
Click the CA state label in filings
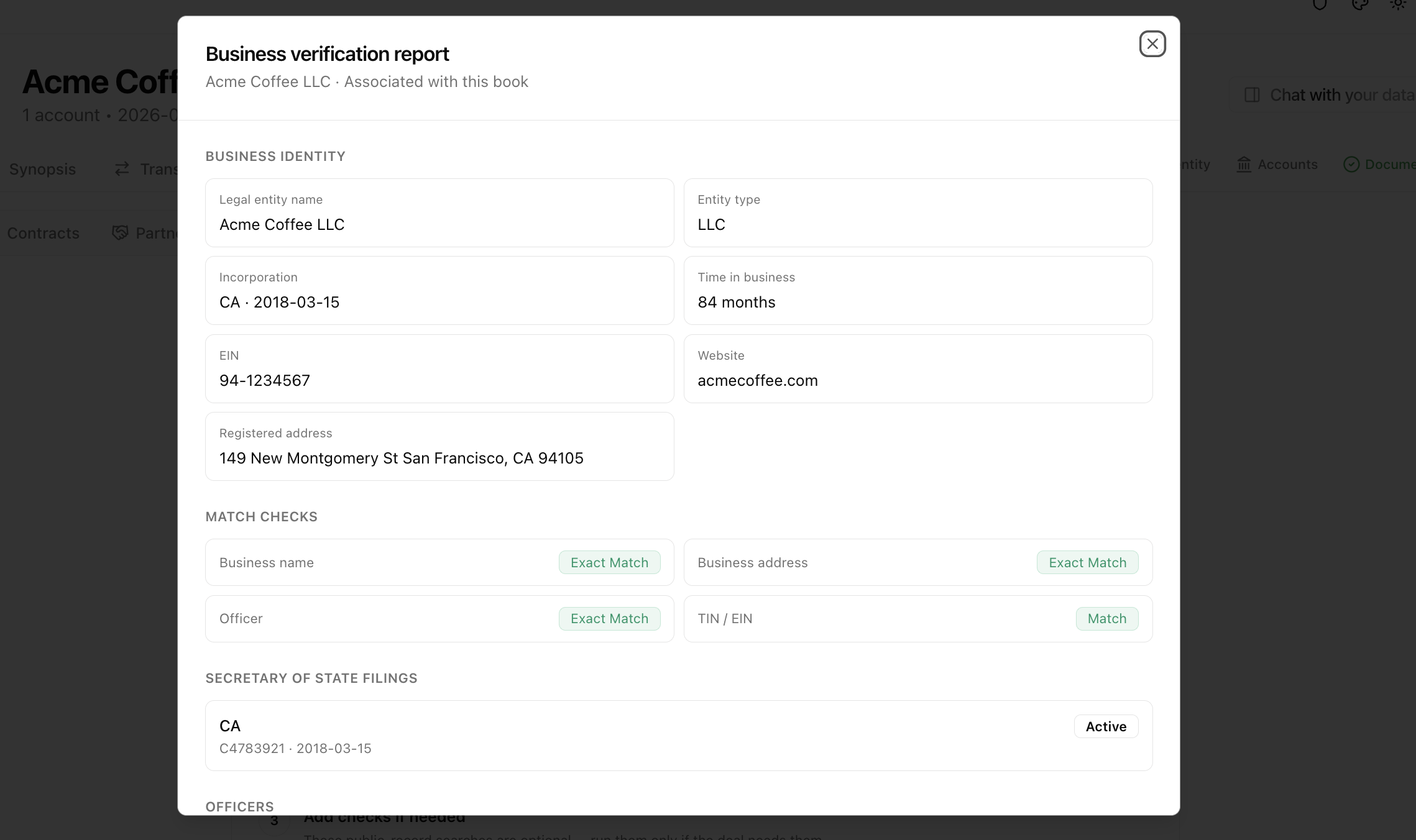coord(230,726)
